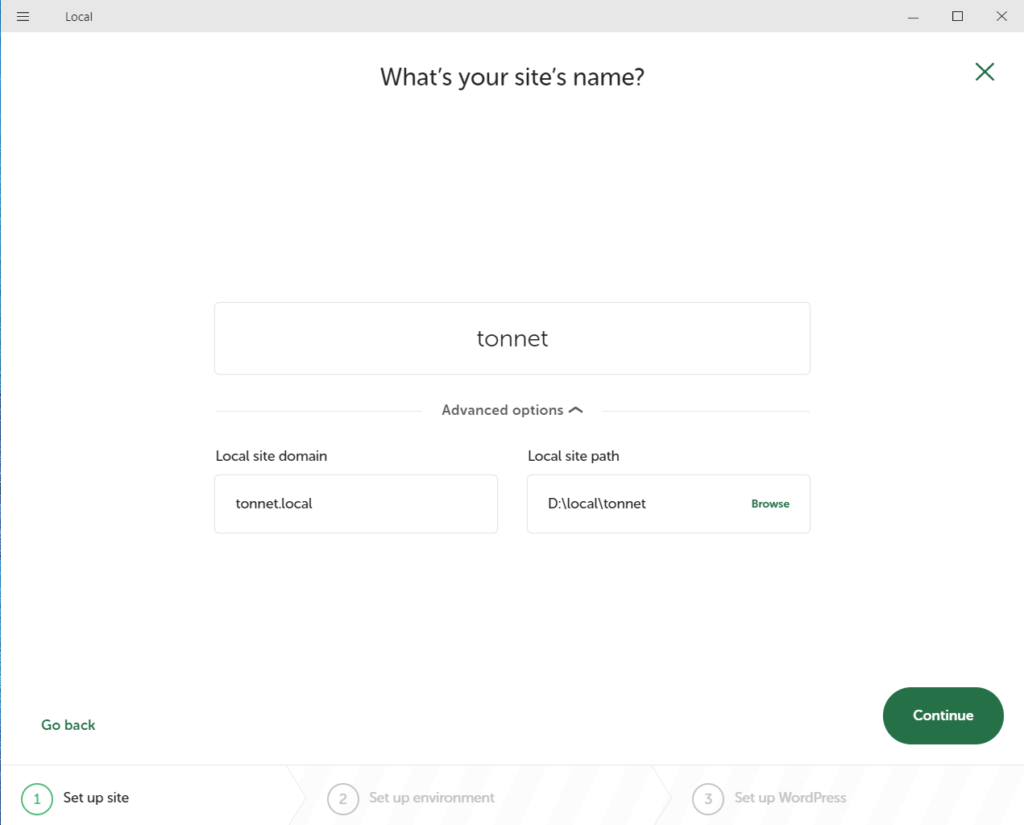Open the hamburger menu in title bar

coord(23,17)
